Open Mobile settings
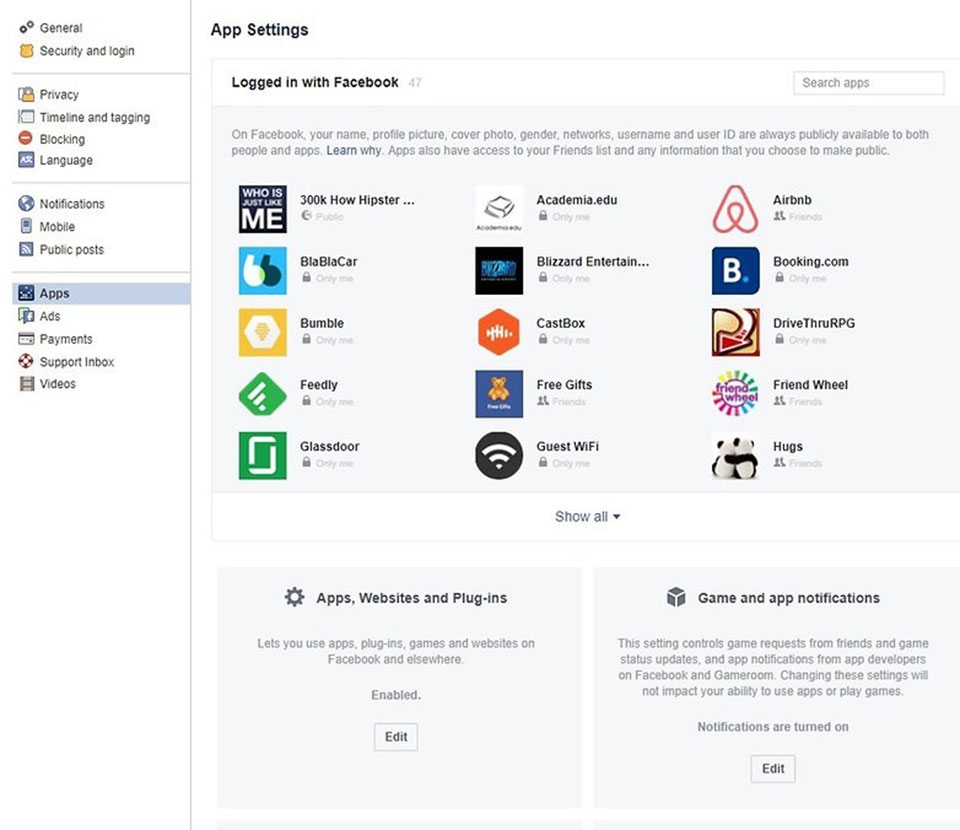 pyautogui.click(x=57, y=226)
